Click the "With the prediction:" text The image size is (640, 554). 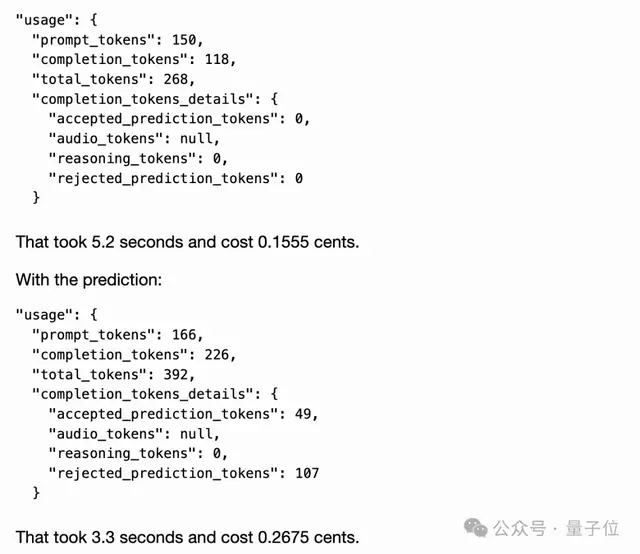coord(88,280)
